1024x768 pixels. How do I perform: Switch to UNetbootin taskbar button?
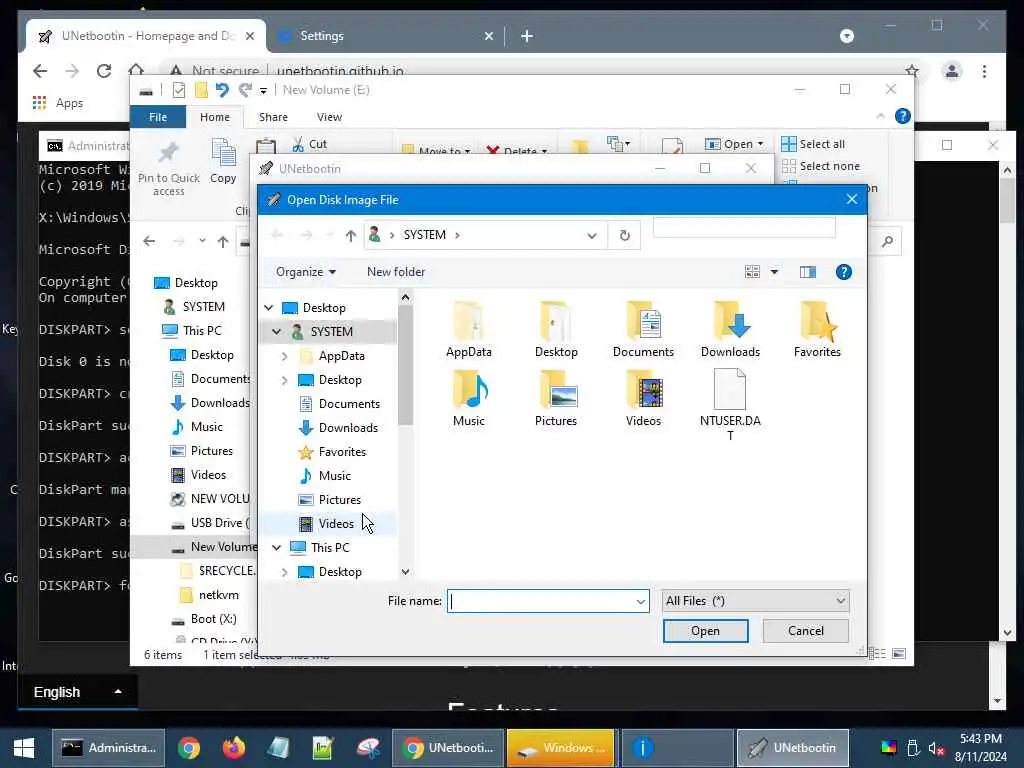click(x=792, y=748)
